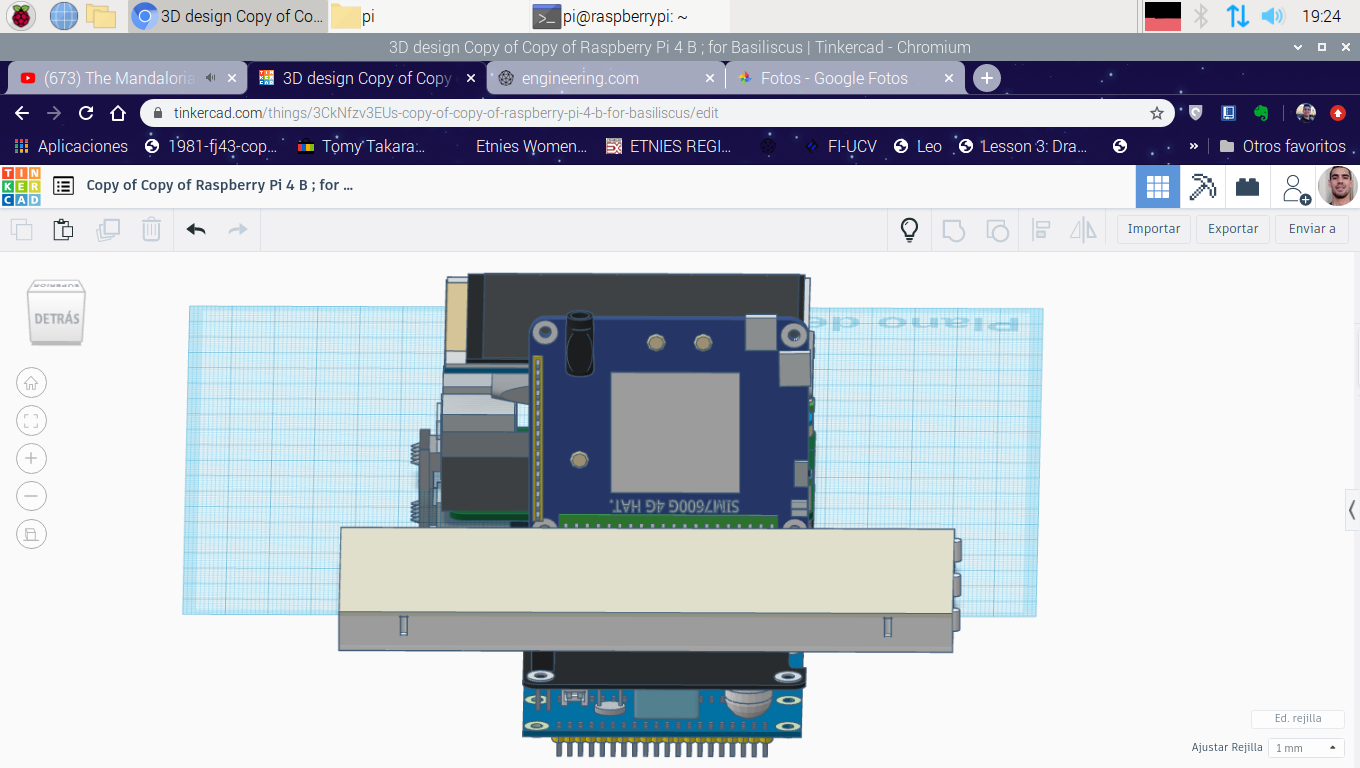
Task: Expand the collapsed shapes side panel
Action: (1352, 509)
